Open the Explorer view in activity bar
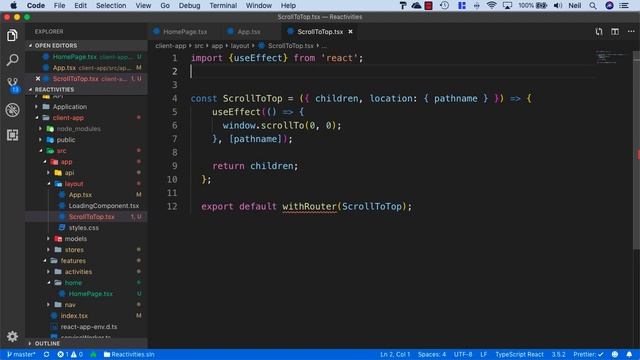Image resolution: width=640 pixels, height=360 pixels. [12, 36]
